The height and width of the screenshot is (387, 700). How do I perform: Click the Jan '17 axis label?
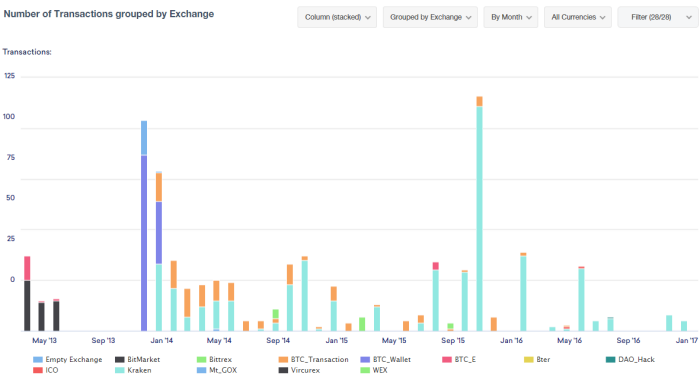pyautogui.click(x=687, y=341)
